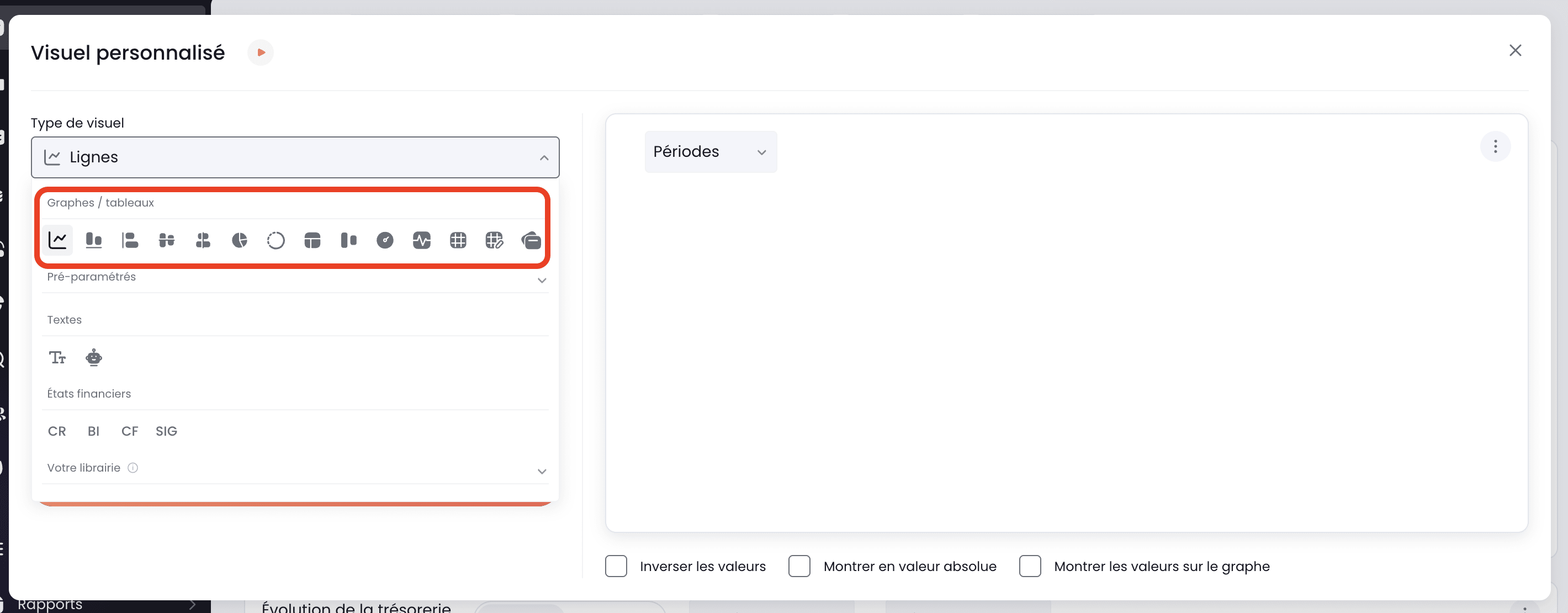Enable Montrer en valeur absolue checkbox
Image resolution: width=1568 pixels, height=613 pixels.
coord(799,566)
